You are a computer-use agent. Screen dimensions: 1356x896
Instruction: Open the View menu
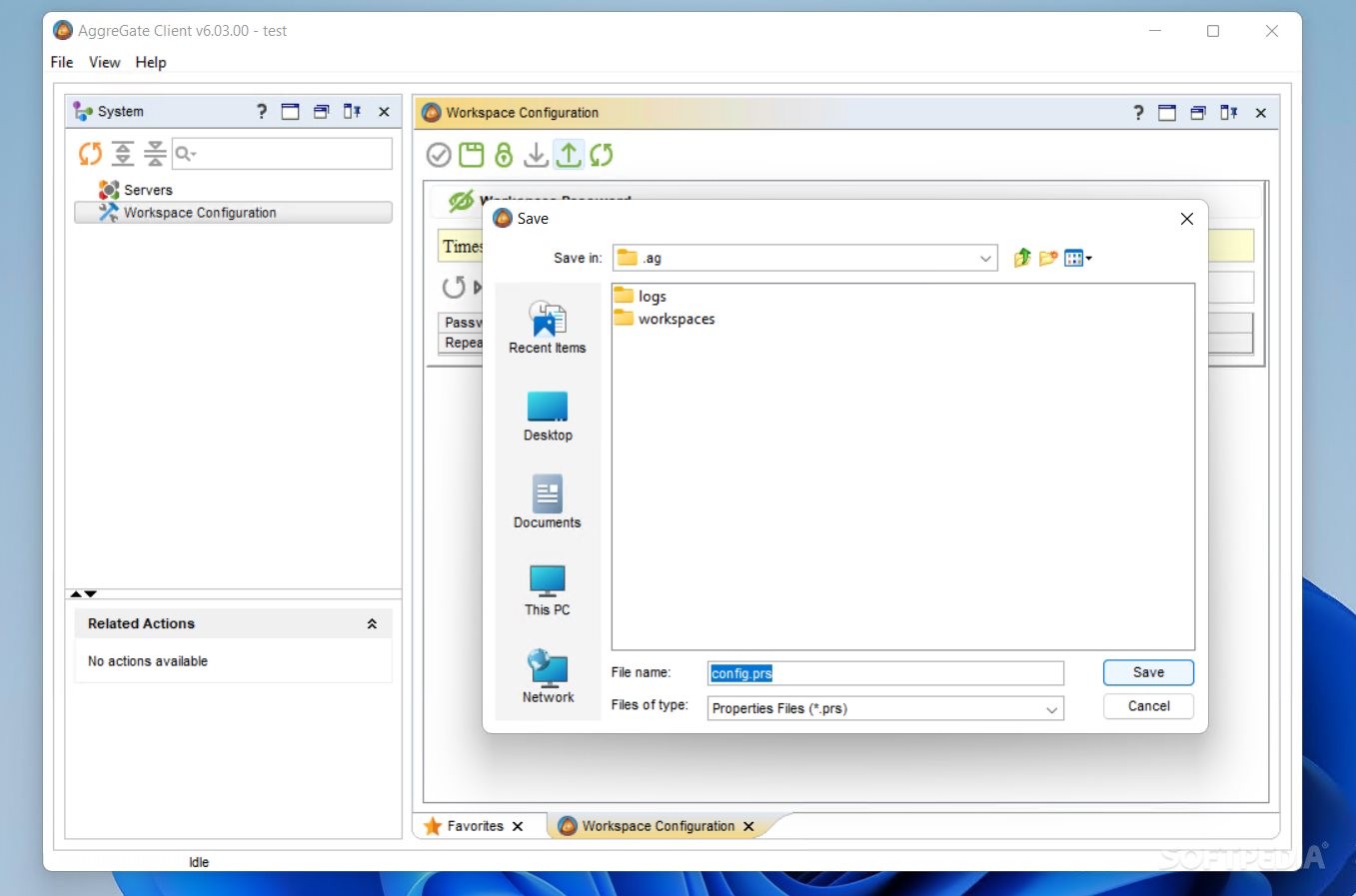[x=104, y=62]
